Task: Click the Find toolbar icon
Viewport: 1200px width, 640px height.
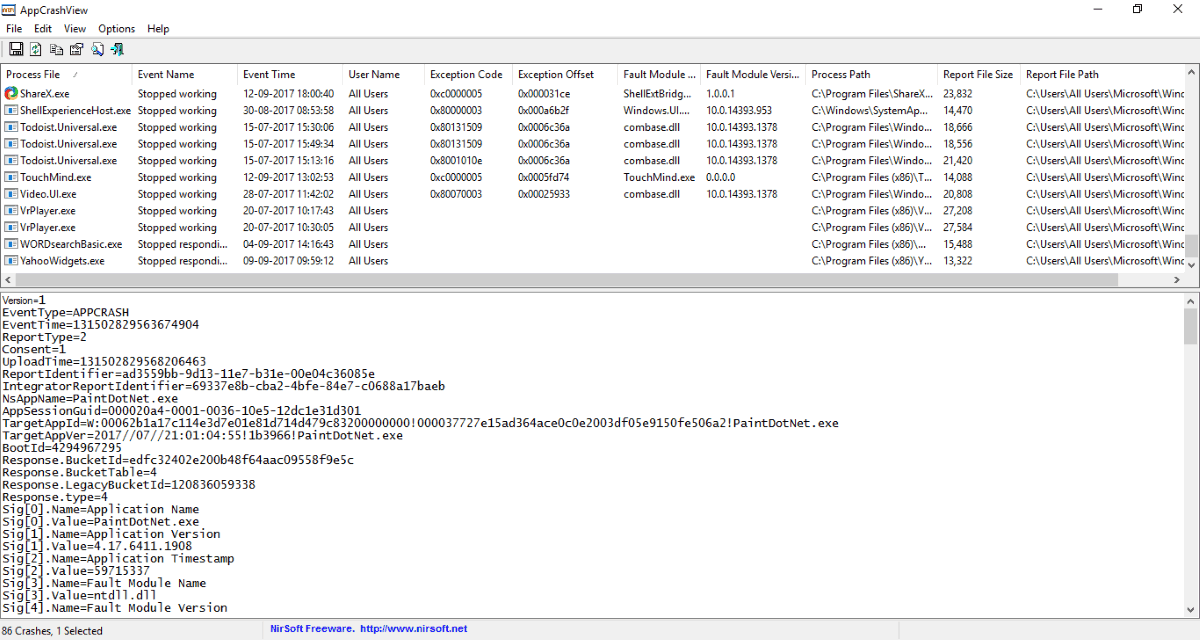Action: (97, 49)
